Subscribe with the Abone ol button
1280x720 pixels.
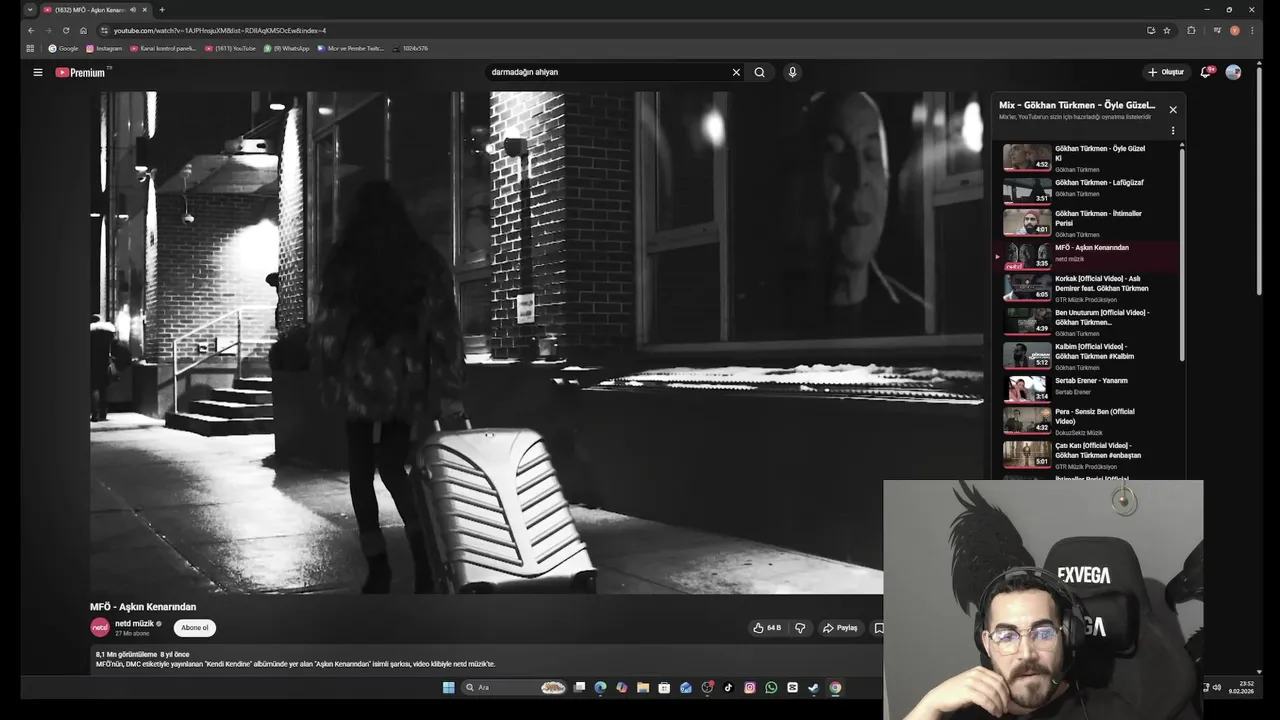point(195,628)
